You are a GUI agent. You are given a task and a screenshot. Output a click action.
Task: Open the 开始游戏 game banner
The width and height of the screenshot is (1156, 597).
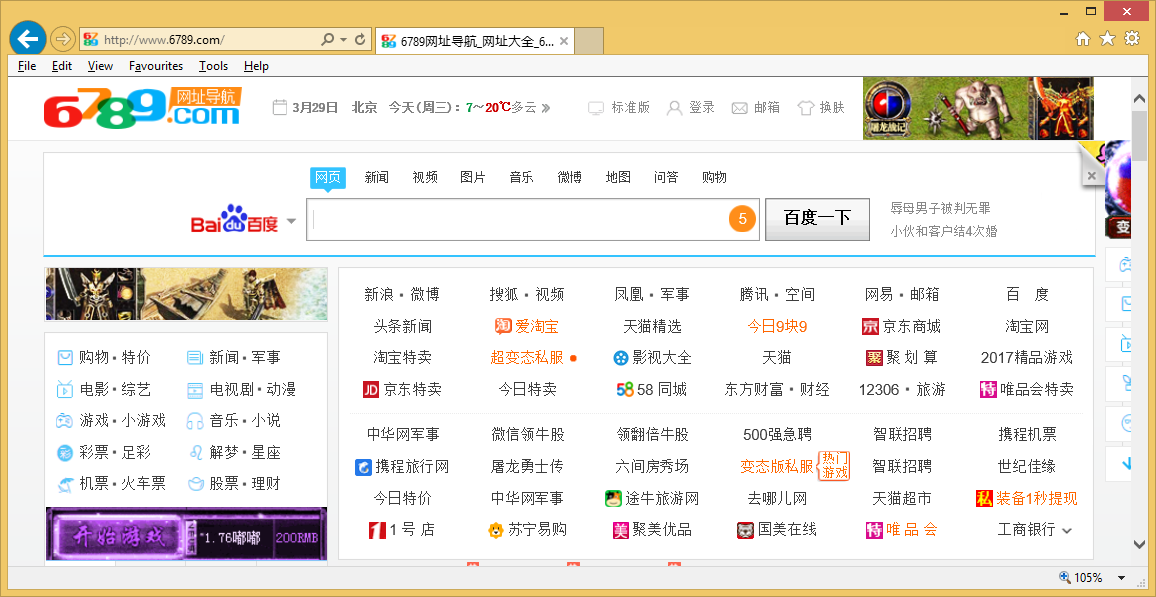tap(186, 534)
